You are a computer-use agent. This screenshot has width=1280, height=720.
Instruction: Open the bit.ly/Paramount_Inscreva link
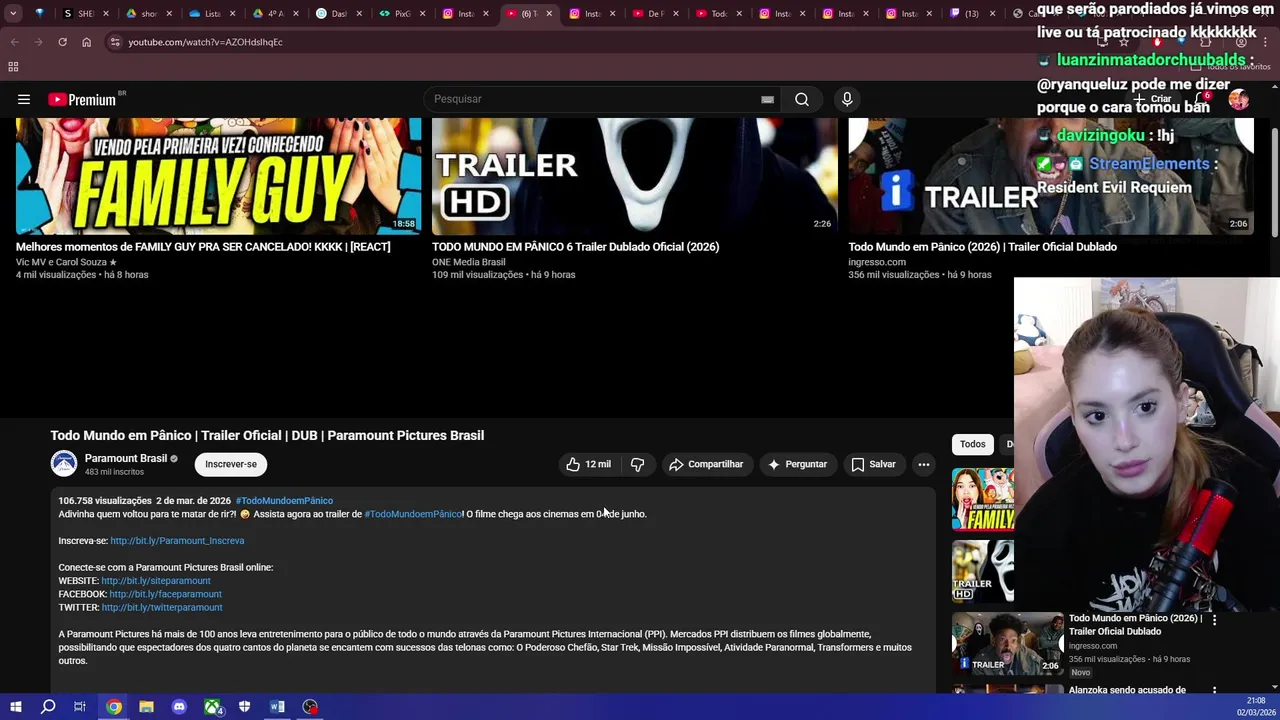tap(177, 541)
